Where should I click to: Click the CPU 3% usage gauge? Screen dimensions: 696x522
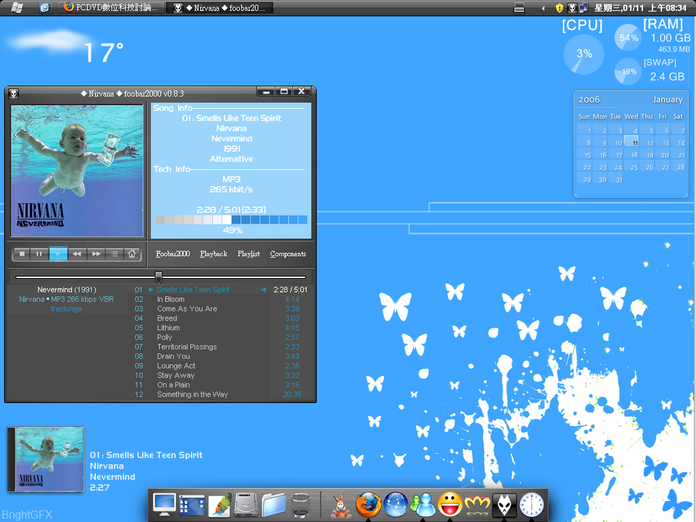pos(584,54)
